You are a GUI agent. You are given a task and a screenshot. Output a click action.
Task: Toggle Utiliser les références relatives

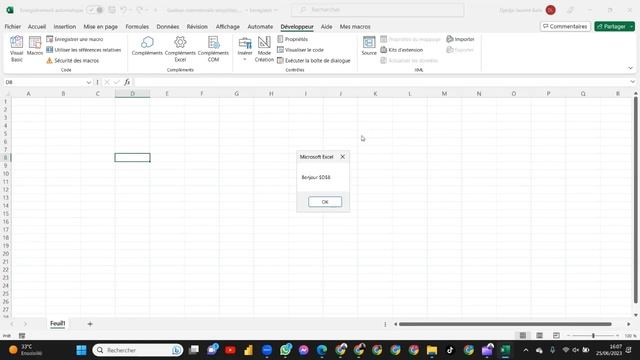pyautogui.click(x=84, y=50)
